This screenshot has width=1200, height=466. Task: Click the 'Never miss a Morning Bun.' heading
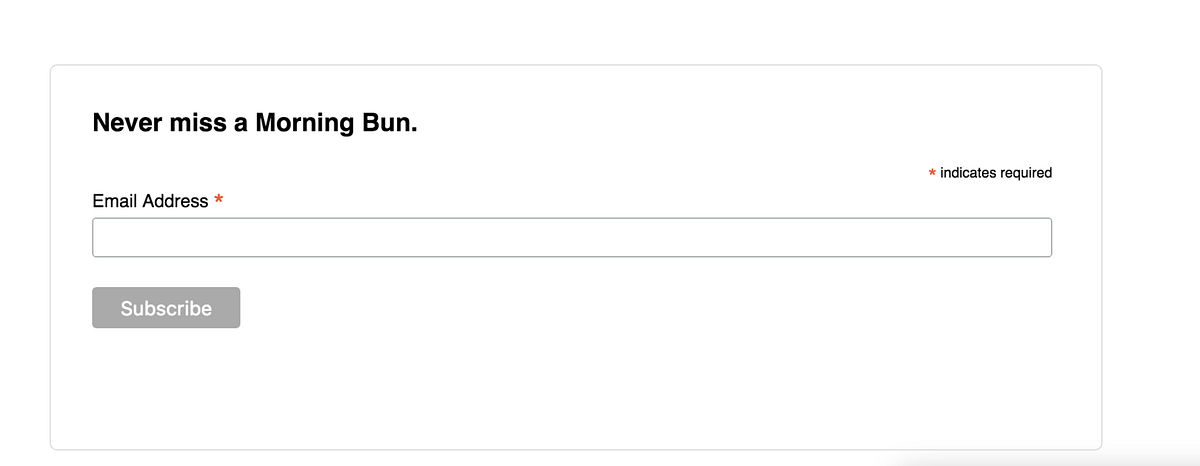click(255, 123)
